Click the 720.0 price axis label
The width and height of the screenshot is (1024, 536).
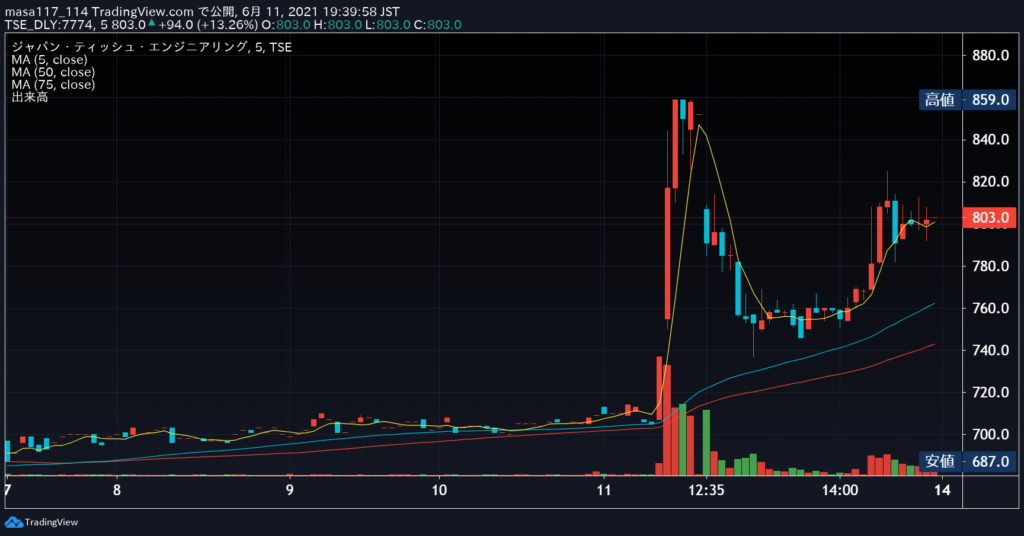[990, 392]
